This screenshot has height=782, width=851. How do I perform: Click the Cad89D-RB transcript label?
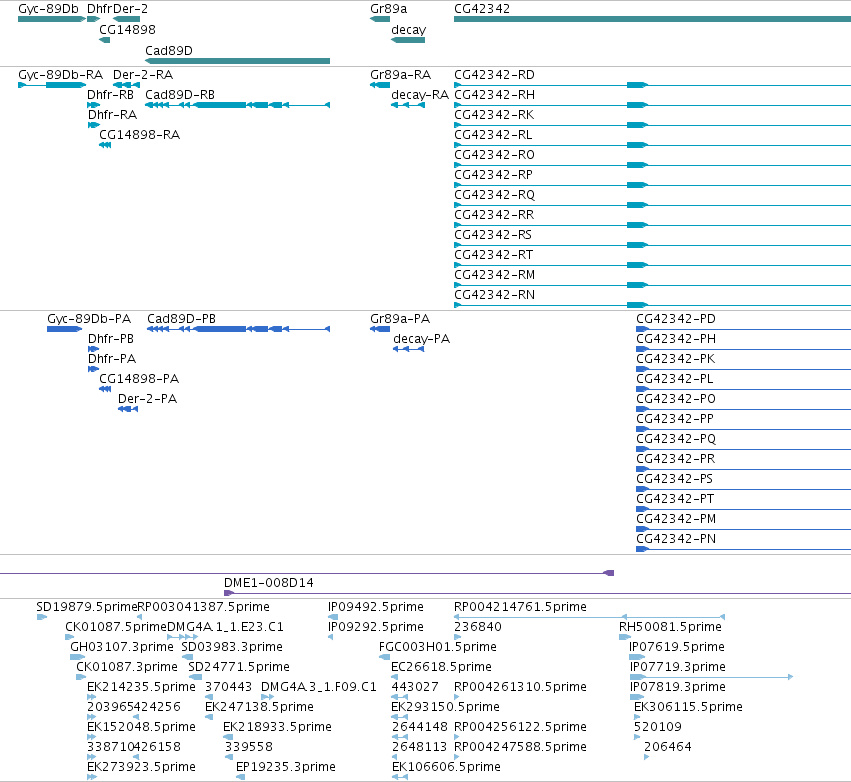click(x=180, y=94)
